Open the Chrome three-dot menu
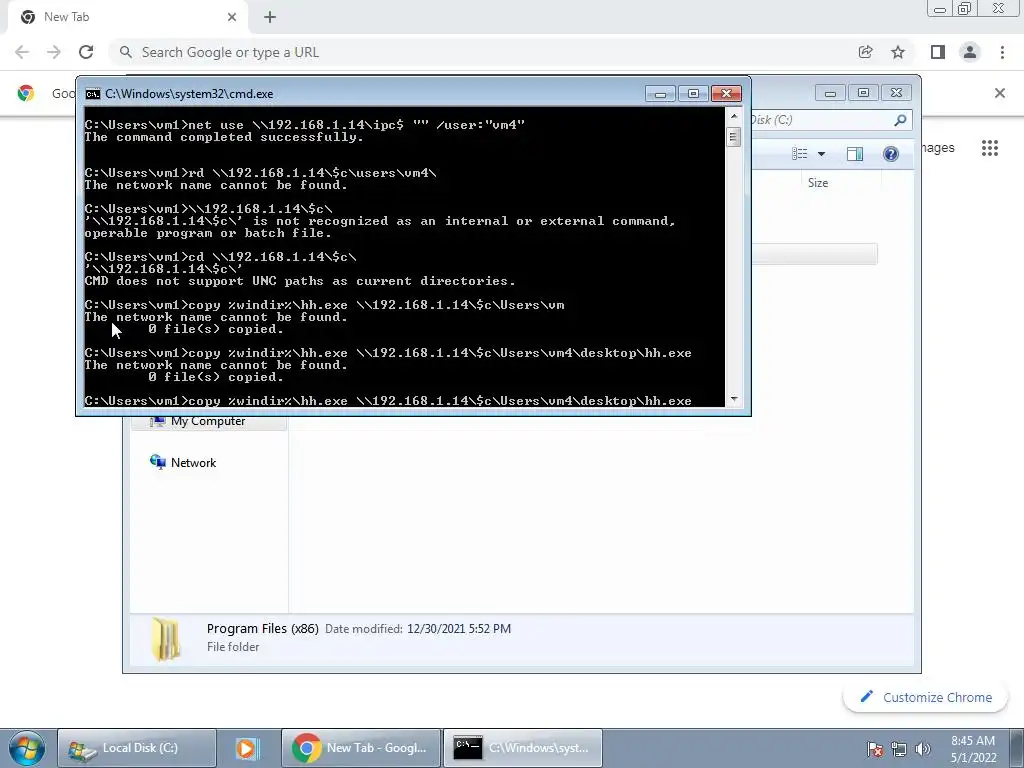This screenshot has width=1024, height=768. (1002, 52)
